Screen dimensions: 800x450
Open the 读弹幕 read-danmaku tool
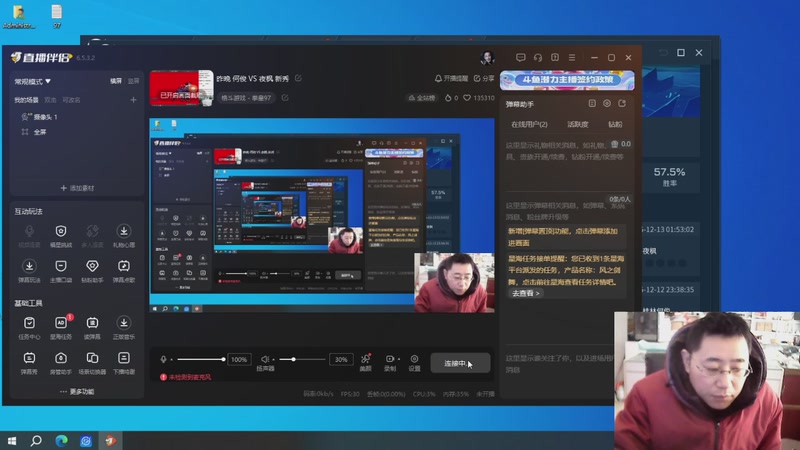92,328
